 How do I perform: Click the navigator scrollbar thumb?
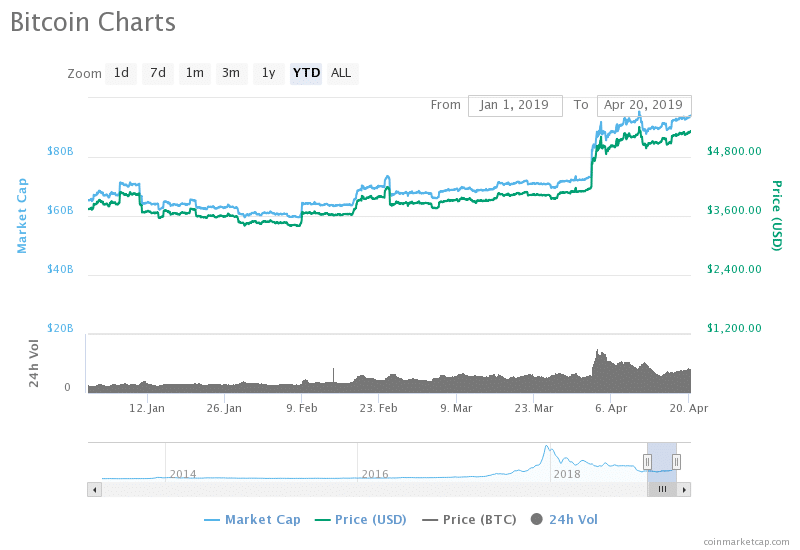pyautogui.click(x=662, y=490)
